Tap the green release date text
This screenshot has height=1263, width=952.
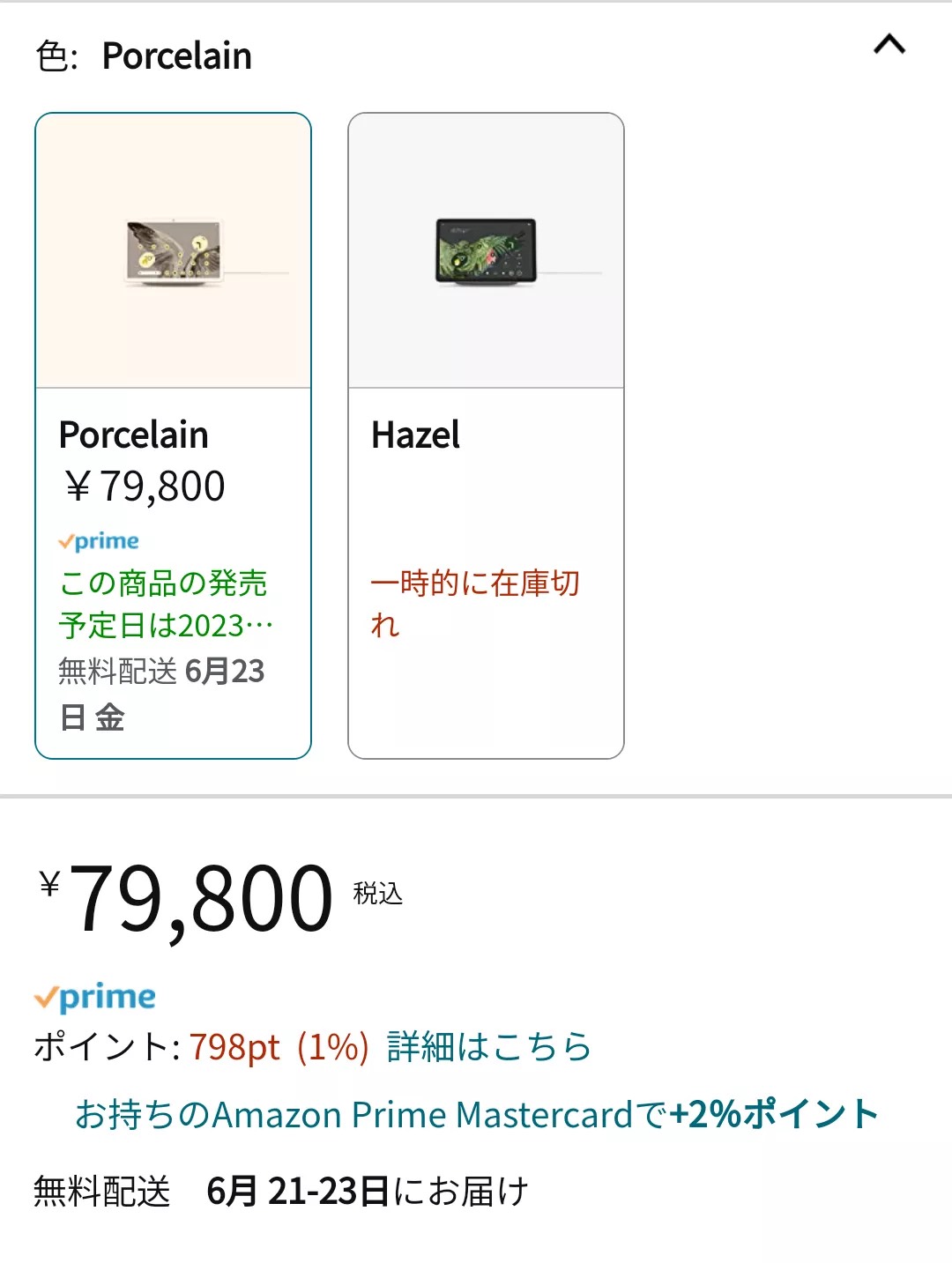(166, 604)
